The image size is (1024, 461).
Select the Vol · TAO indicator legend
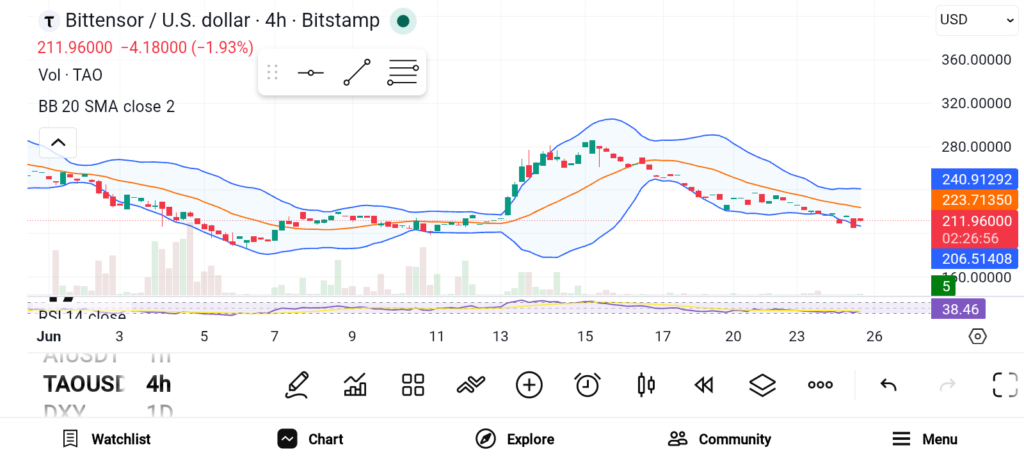(71, 75)
